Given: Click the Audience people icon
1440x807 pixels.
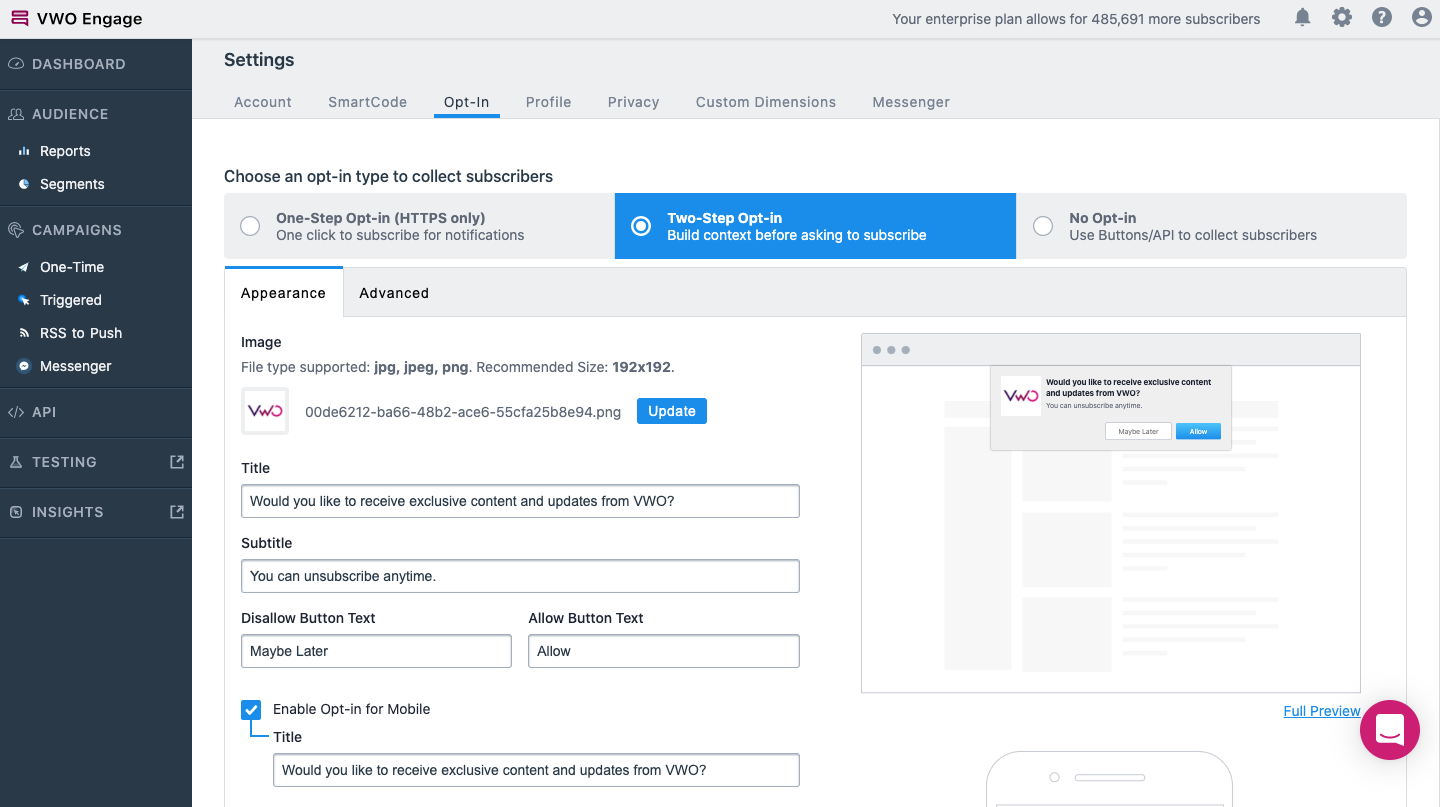Looking at the screenshot, I should pos(16,114).
